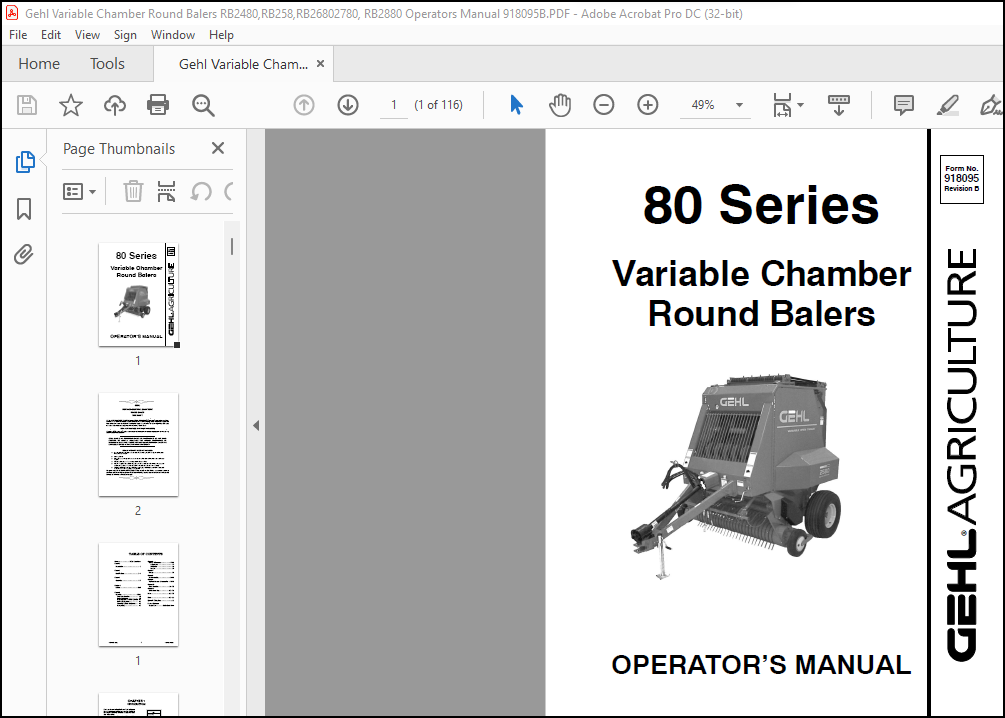This screenshot has height=718, width=1005.
Task: Click the 49% zoom value field
Action: pyautogui.click(x=703, y=104)
